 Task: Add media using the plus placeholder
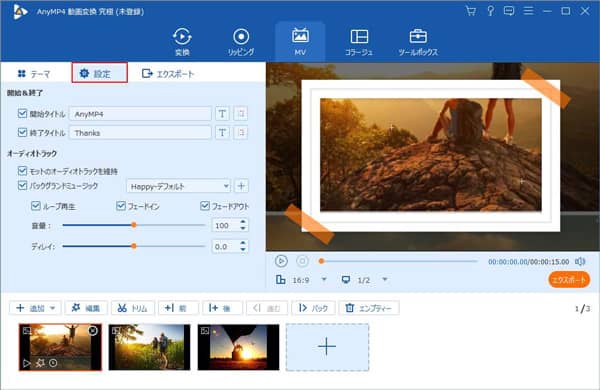click(x=327, y=347)
